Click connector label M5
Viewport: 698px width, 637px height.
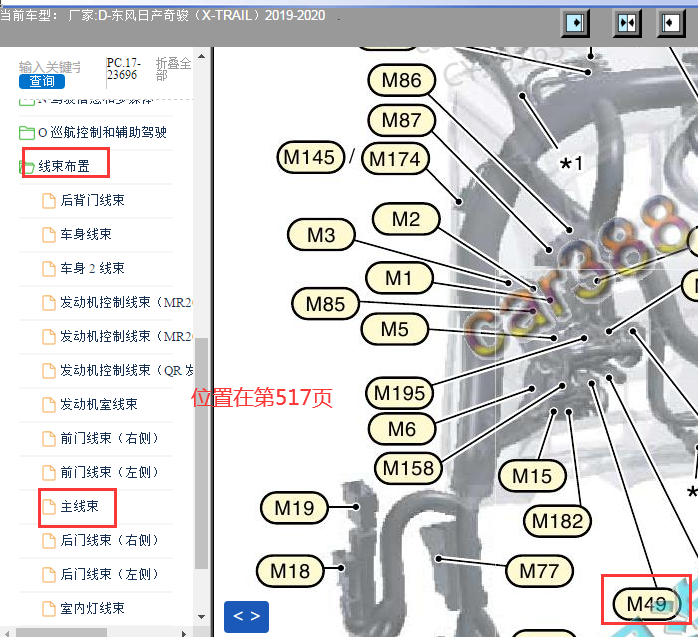click(394, 329)
